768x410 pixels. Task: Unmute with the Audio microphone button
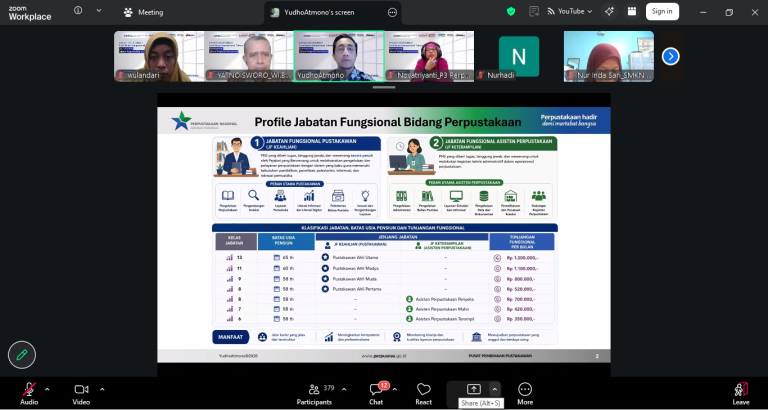click(x=29, y=394)
